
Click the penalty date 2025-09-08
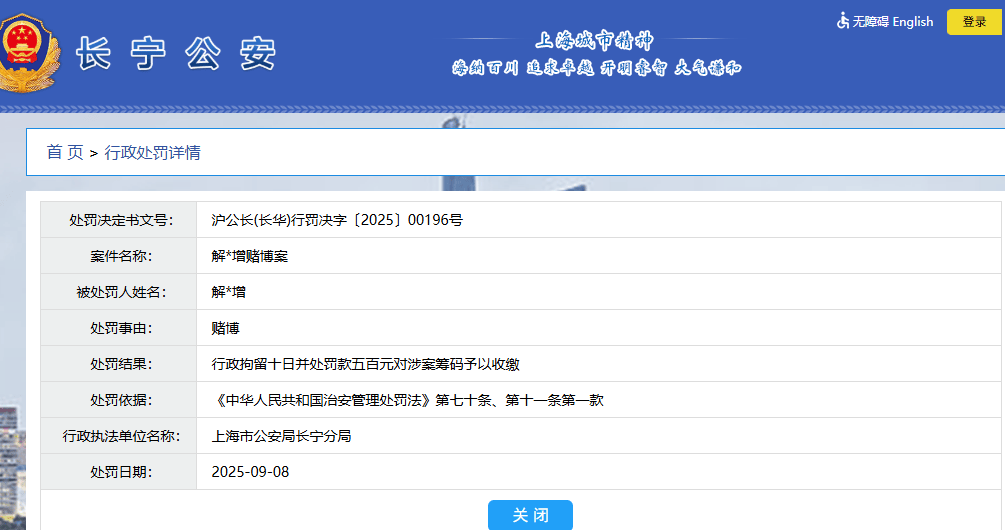[250, 472]
